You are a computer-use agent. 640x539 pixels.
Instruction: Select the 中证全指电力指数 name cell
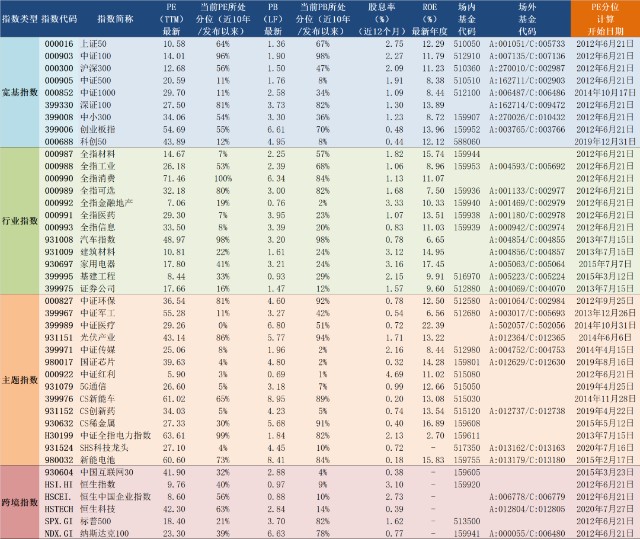116,435
